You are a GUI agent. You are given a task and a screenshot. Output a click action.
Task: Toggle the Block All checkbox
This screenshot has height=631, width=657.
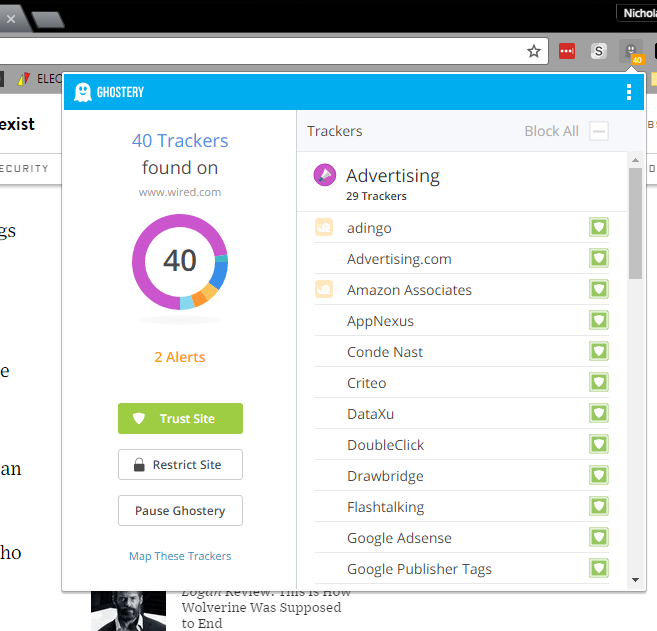point(599,131)
